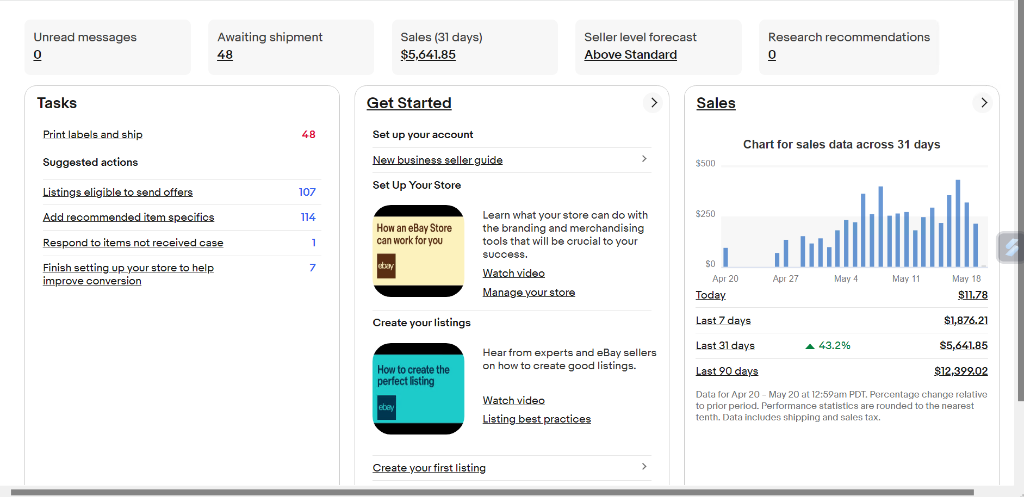Click Last 31 days amount $5,641.85
1024x497 pixels.
(x=964, y=345)
